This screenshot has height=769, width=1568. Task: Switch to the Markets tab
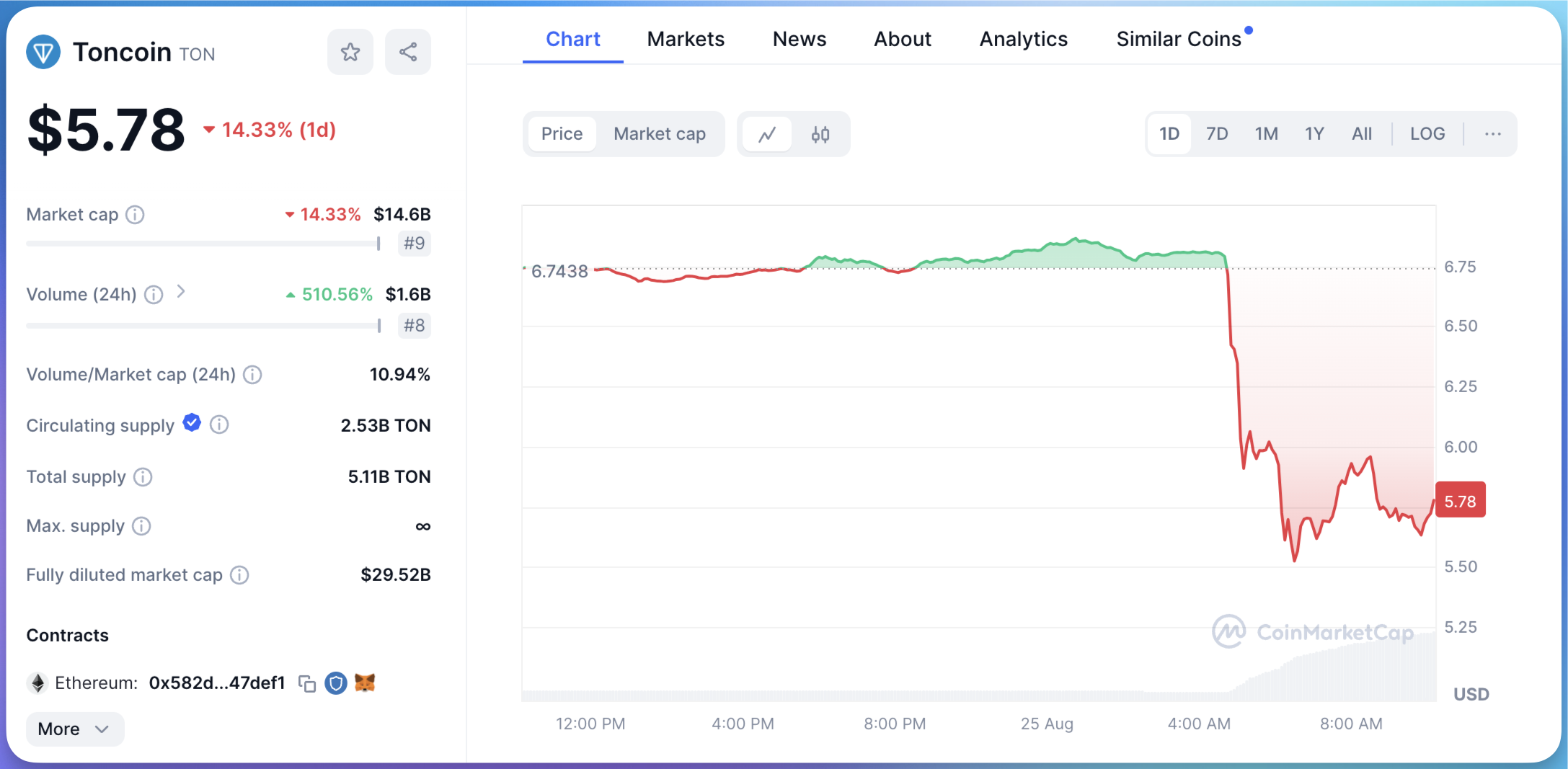686,39
